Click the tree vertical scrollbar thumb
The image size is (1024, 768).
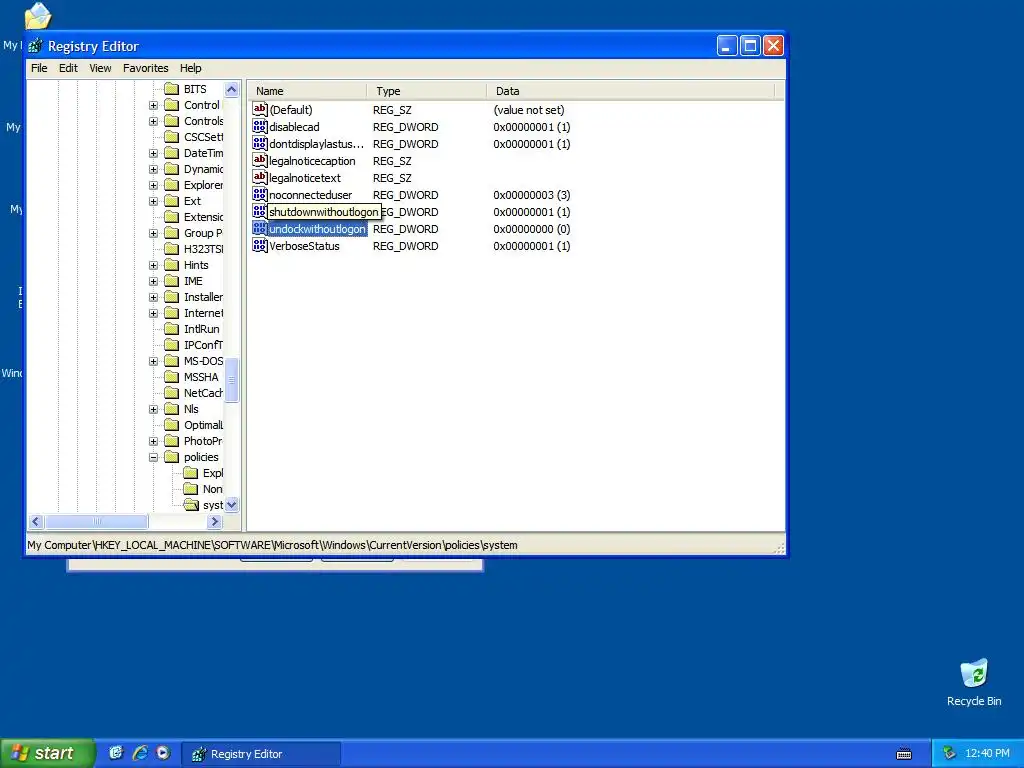coord(232,379)
